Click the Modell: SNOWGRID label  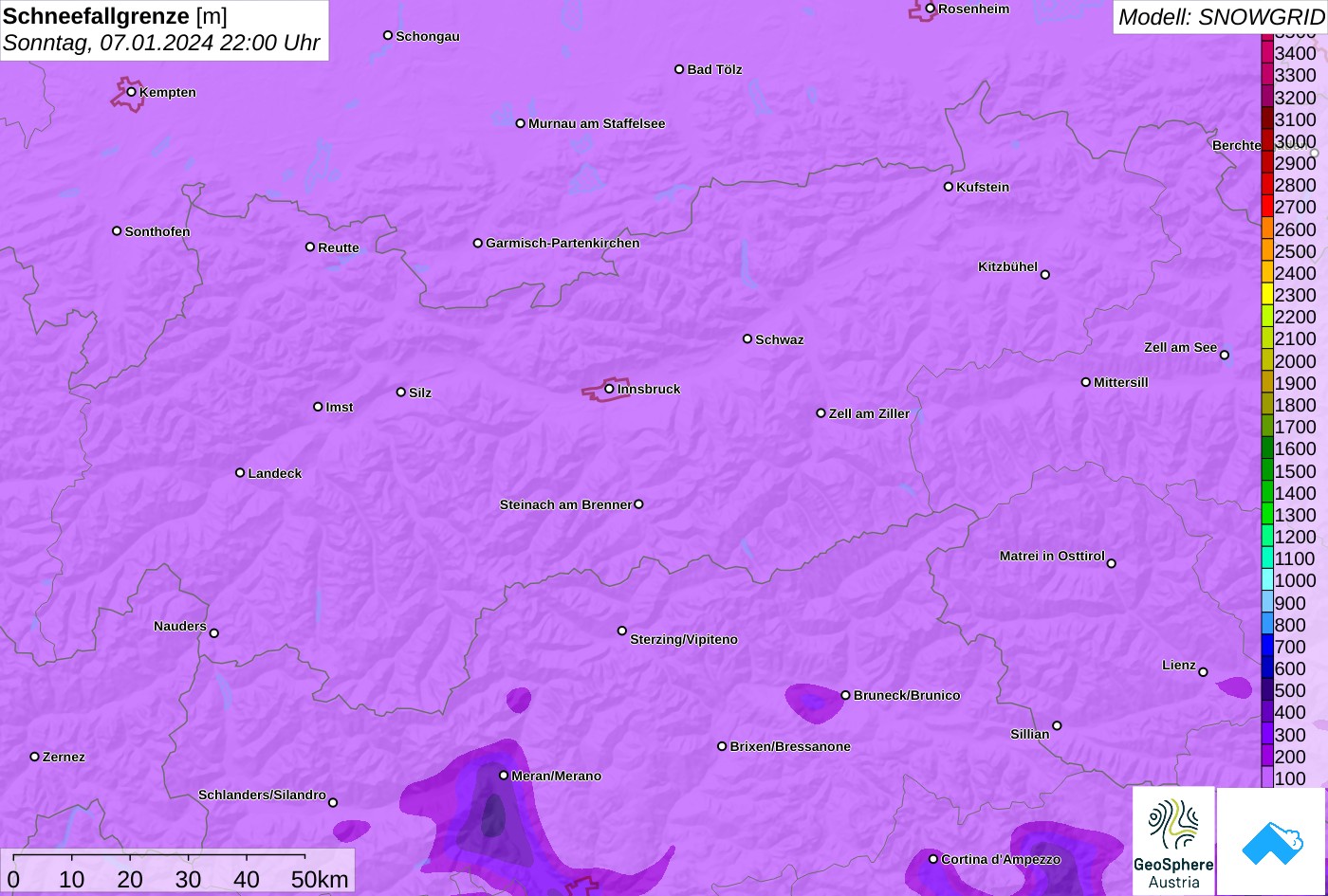coord(1221,16)
